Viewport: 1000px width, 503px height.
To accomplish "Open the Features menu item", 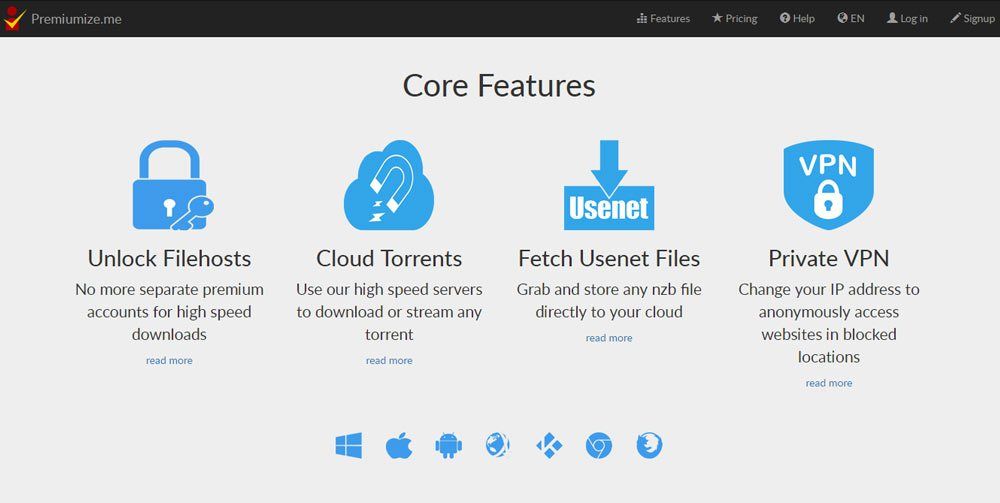I will tap(663, 18).
